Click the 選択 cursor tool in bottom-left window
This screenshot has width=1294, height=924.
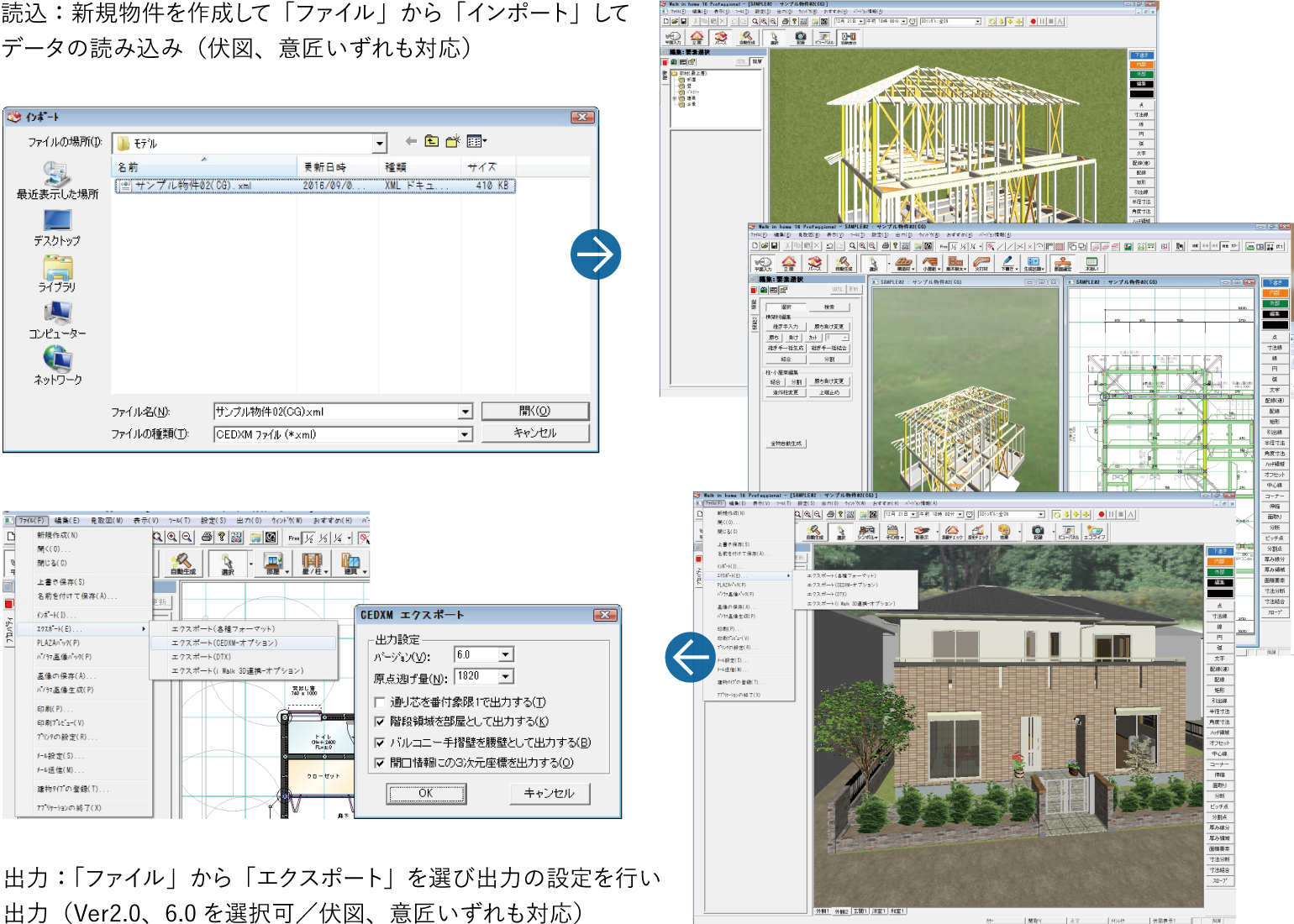coord(227,564)
